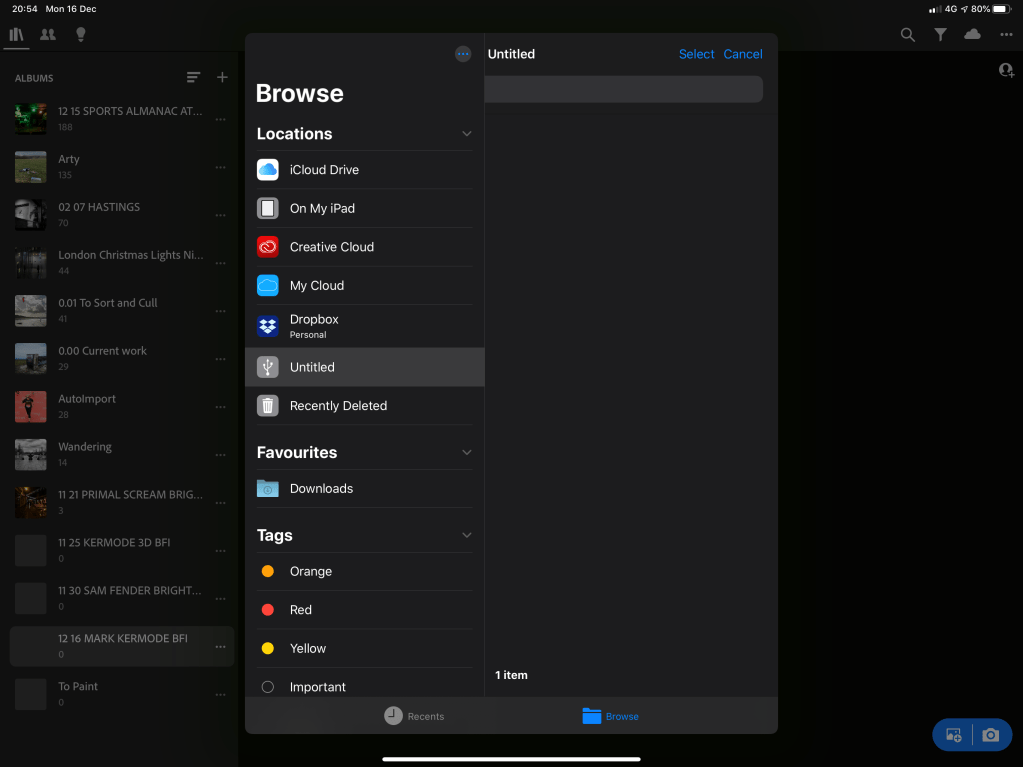Add a new album with plus icon
Viewport: 1023px width, 767px height.
click(x=222, y=78)
